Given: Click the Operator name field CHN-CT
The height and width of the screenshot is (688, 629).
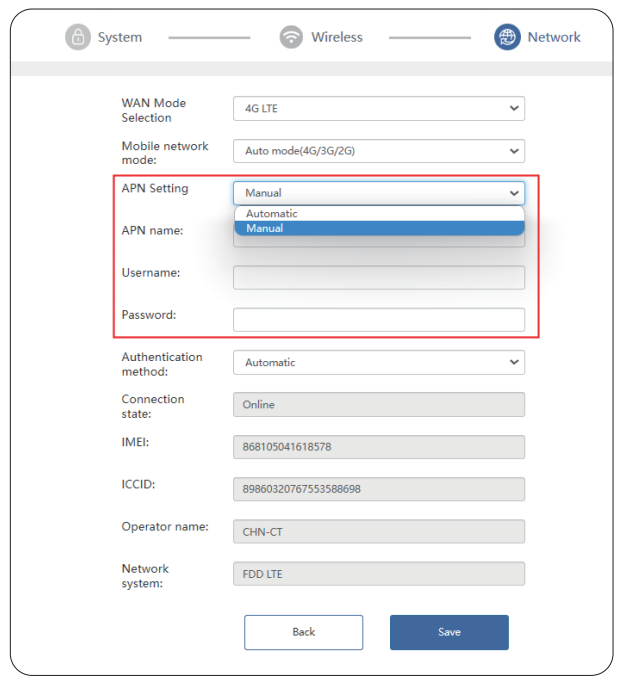Looking at the screenshot, I should [378, 531].
